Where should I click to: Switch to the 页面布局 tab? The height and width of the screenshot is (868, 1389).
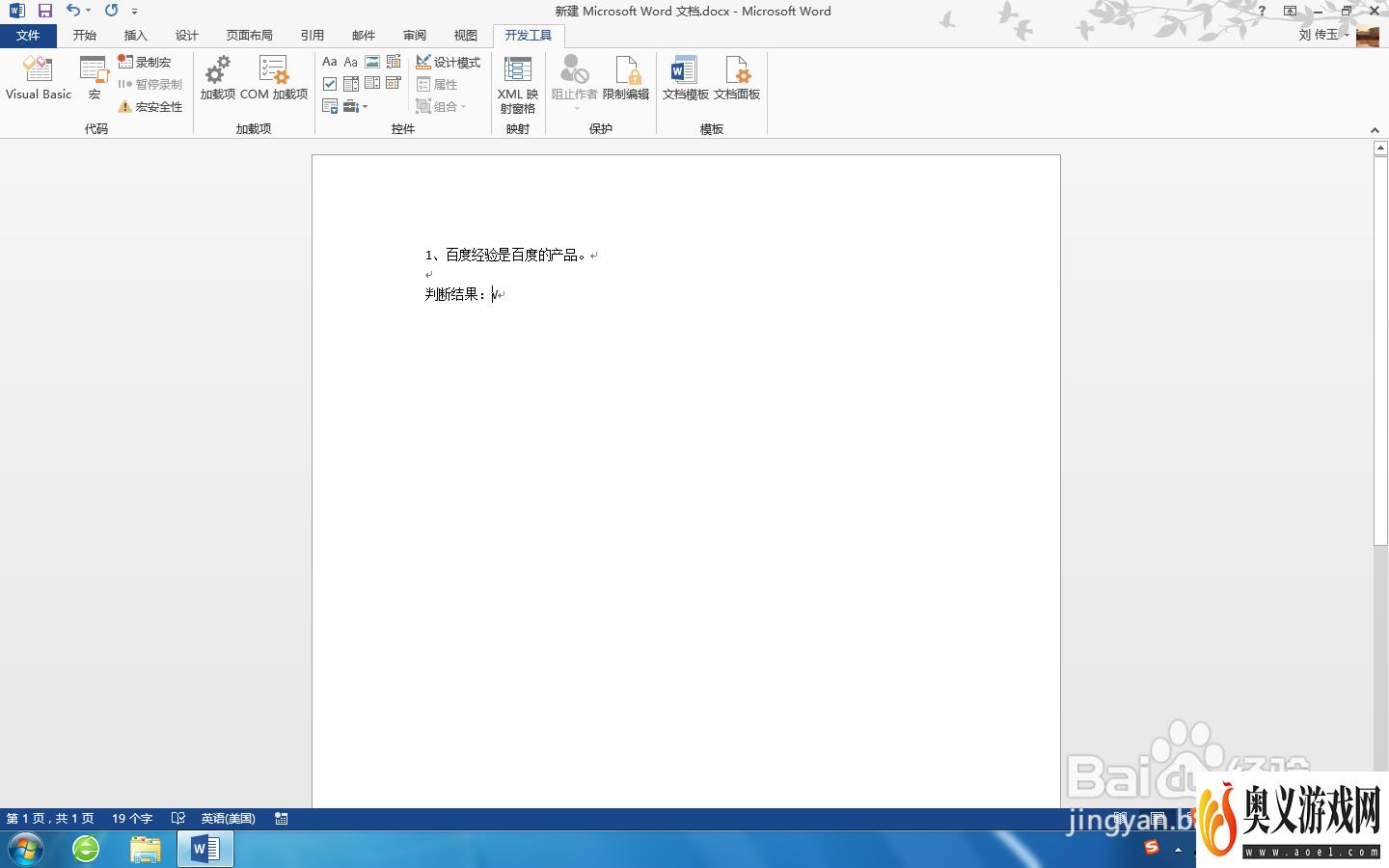pyautogui.click(x=250, y=36)
